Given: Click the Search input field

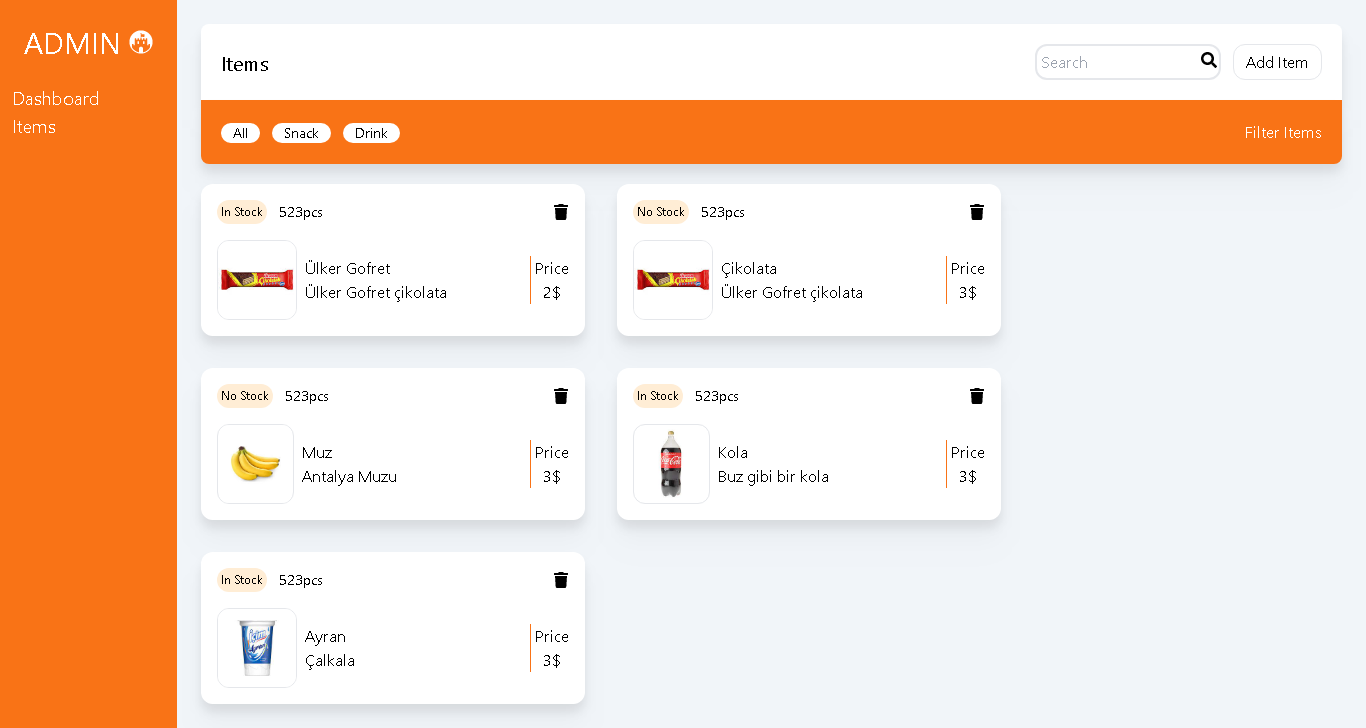Looking at the screenshot, I should click(1110, 62).
